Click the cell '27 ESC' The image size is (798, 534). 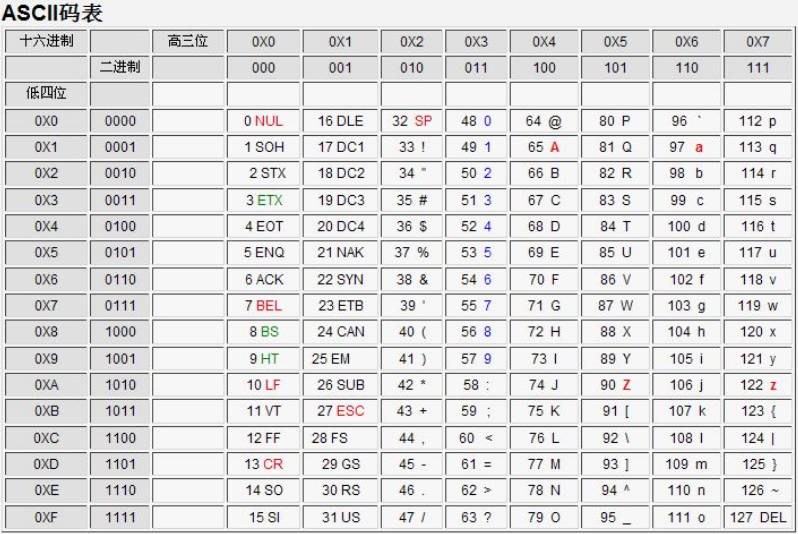(340, 411)
